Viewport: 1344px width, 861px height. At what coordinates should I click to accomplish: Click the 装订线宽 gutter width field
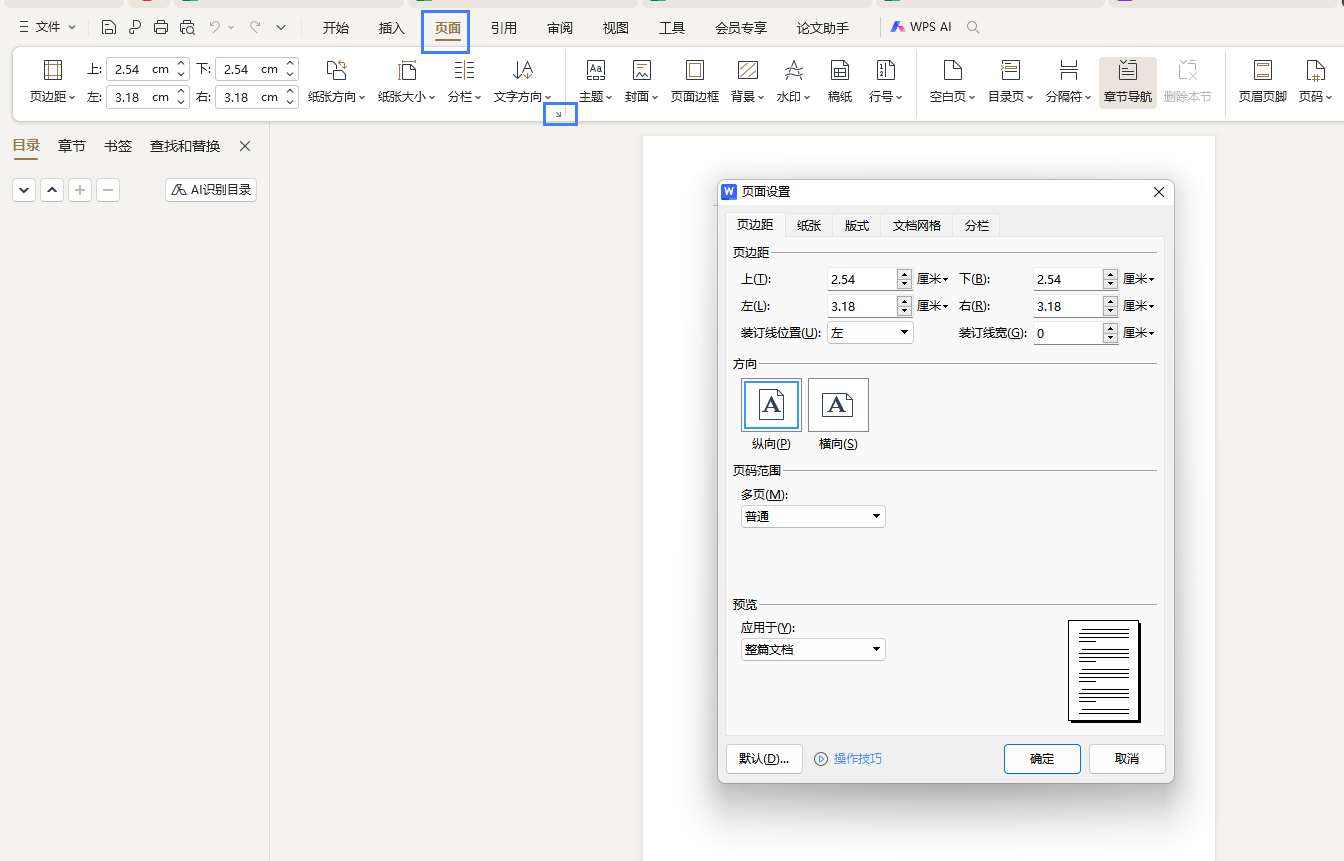[1068, 333]
